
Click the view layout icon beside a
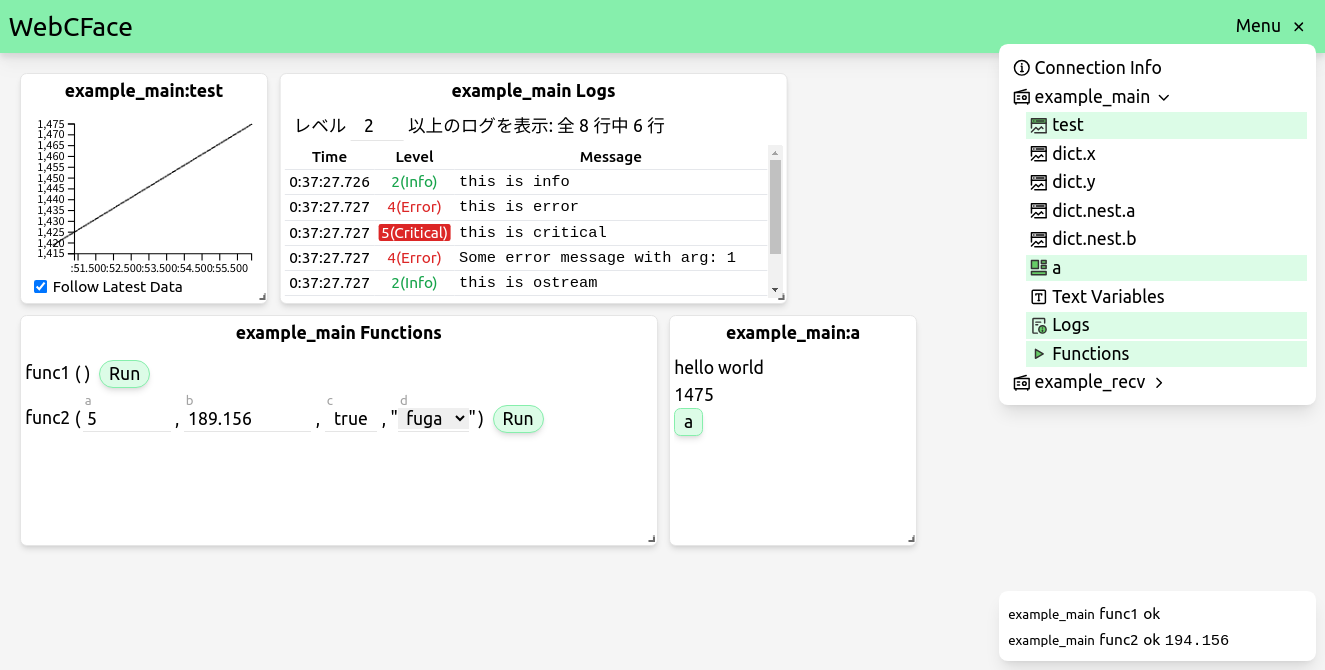pos(1038,268)
